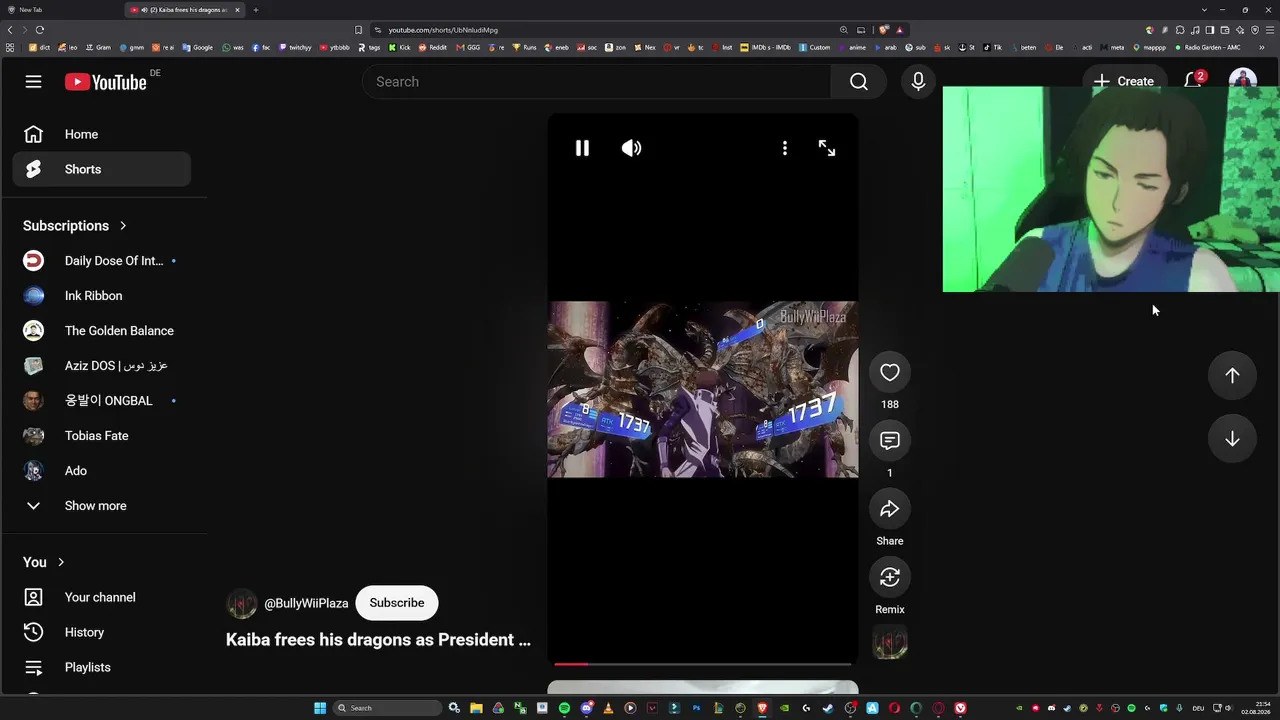The image size is (1280, 720).
Task: Go to the previous Short
Action: (x=1232, y=375)
